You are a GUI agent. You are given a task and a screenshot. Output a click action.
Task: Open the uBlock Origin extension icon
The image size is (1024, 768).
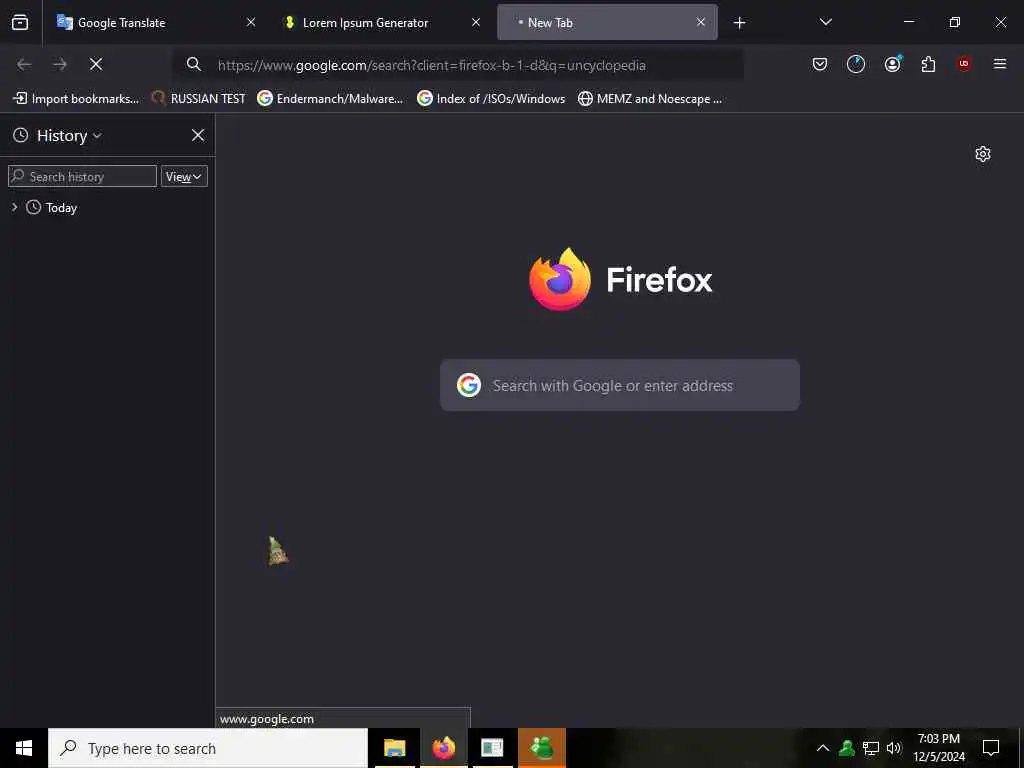coord(964,64)
